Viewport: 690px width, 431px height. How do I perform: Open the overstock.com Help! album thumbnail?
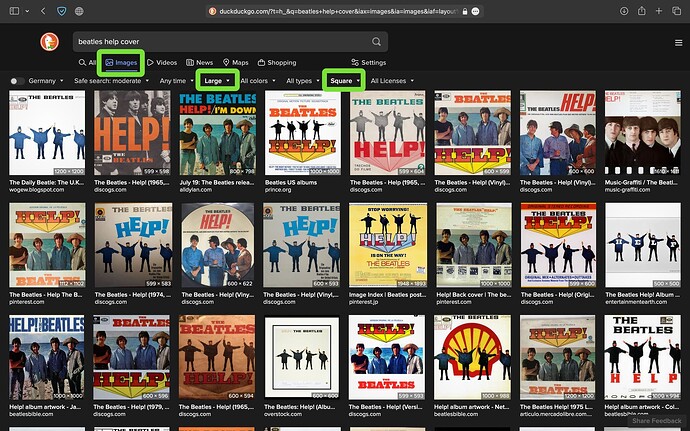[301, 357]
